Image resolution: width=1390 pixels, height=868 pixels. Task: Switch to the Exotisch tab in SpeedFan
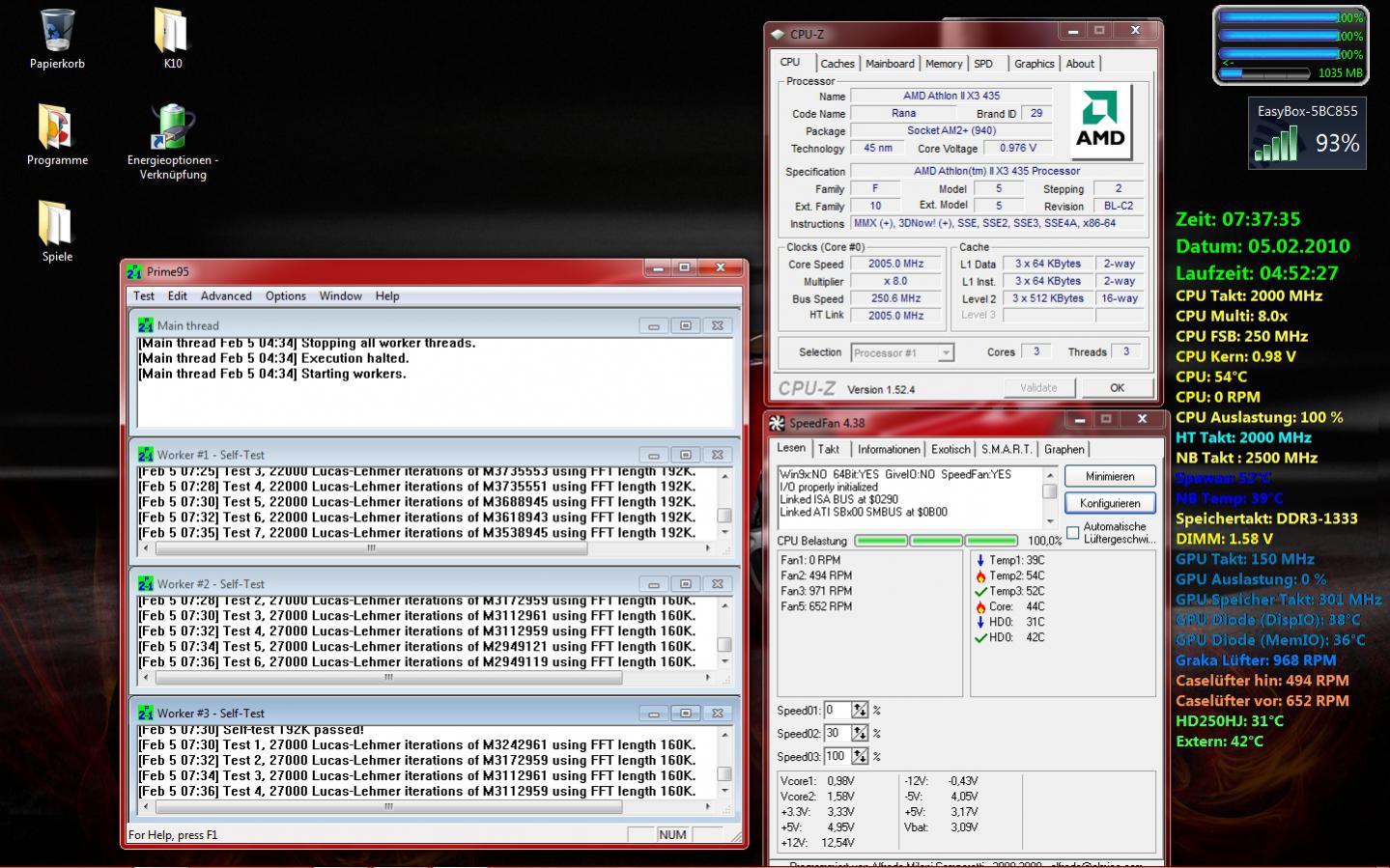[950, 450]
